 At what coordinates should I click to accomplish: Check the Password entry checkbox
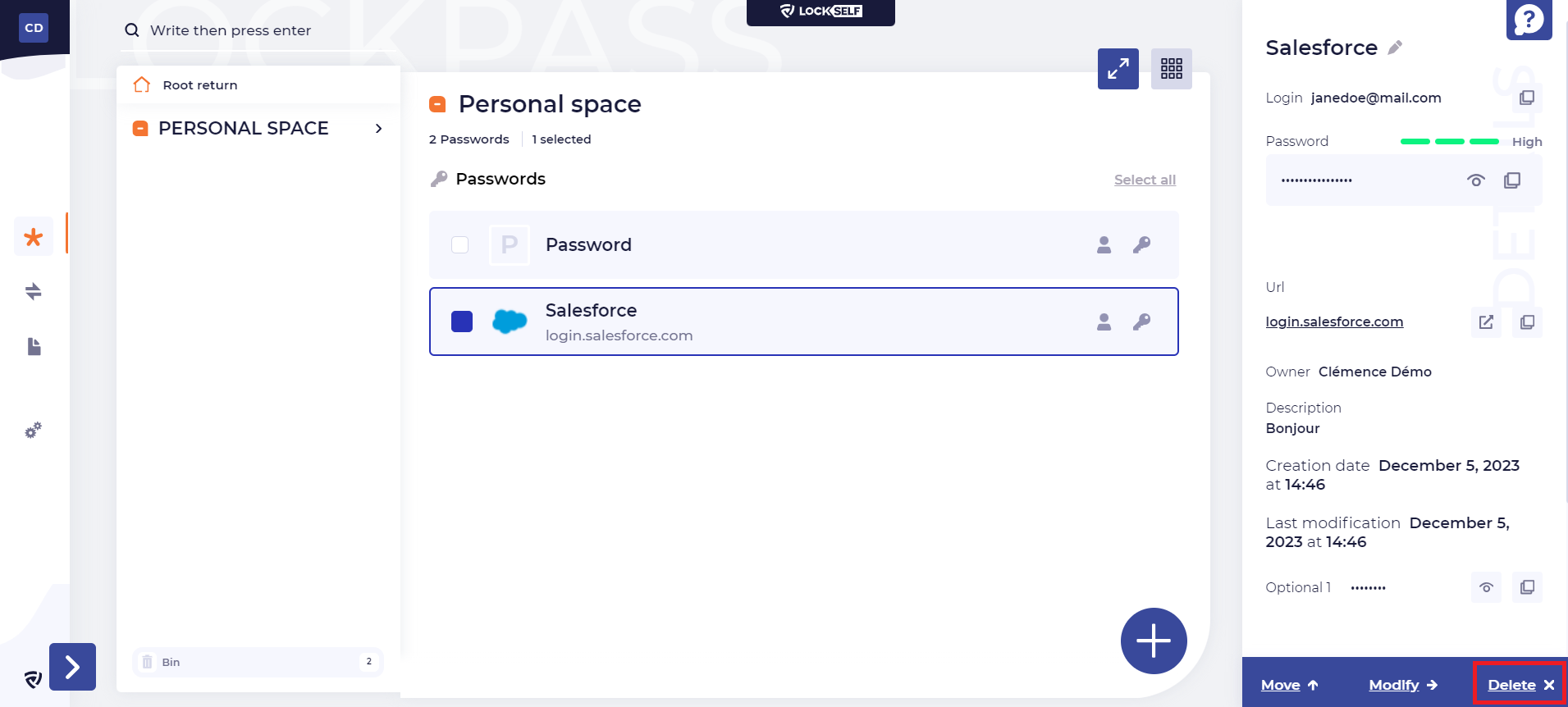click(460, 245)
